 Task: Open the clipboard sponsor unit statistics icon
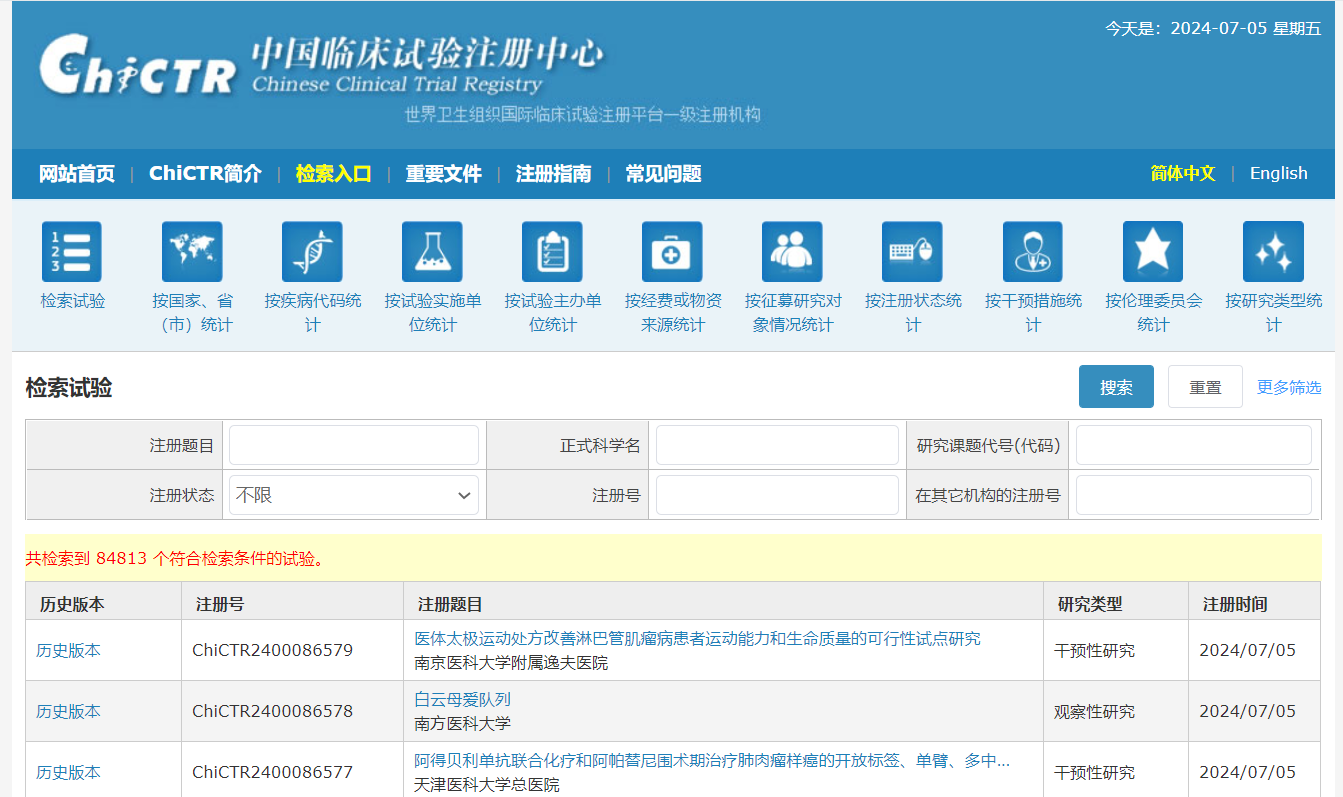(552, 252)
